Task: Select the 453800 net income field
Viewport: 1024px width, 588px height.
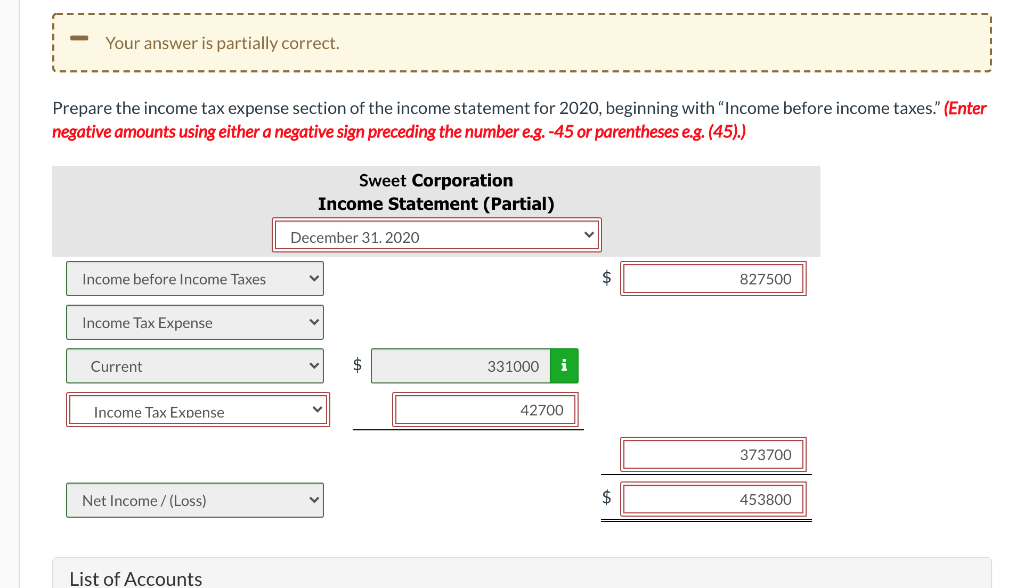Action: coord(713,499)
